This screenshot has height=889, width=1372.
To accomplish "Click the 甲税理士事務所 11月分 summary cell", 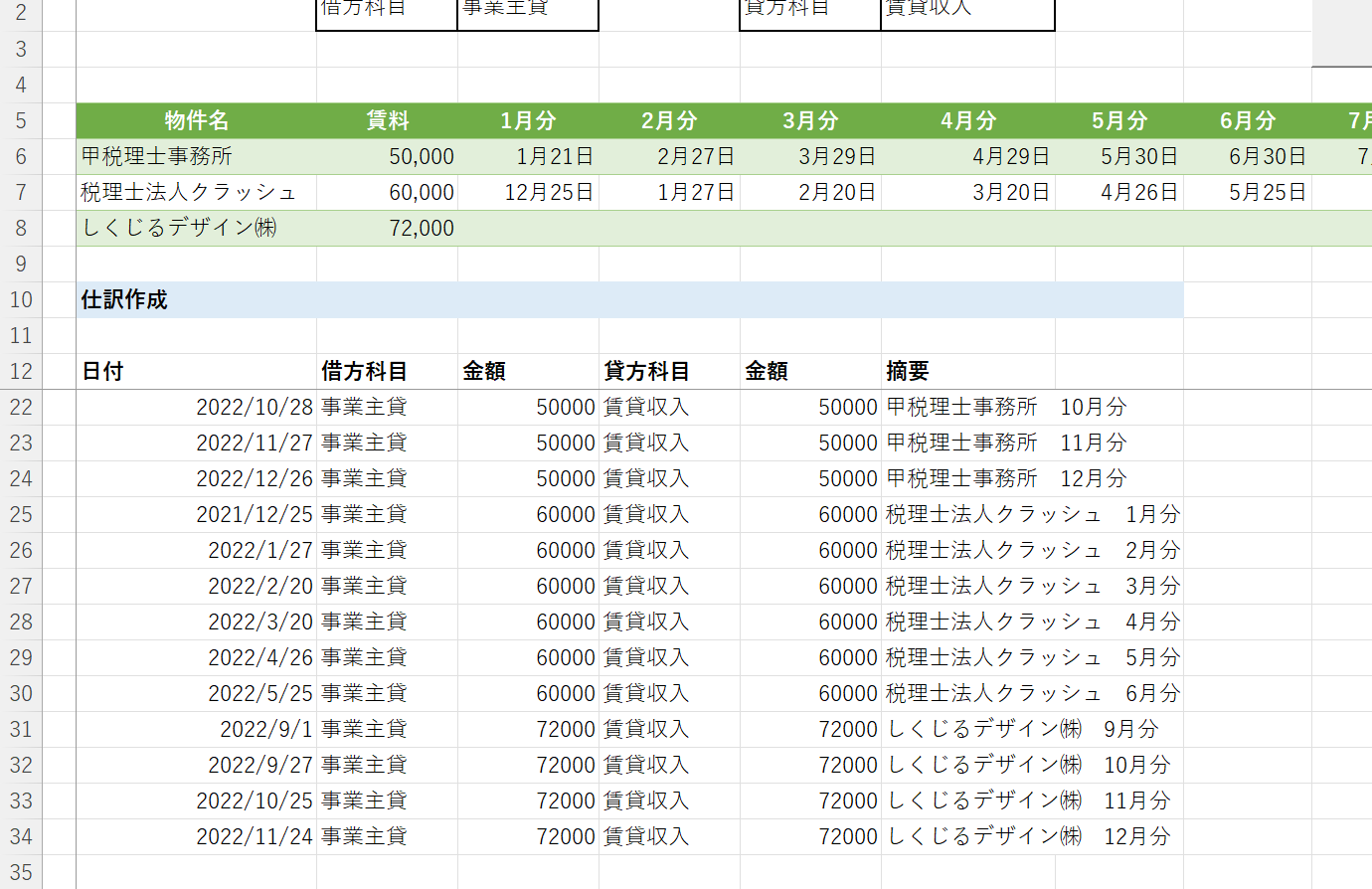I will pos(1006,444).
